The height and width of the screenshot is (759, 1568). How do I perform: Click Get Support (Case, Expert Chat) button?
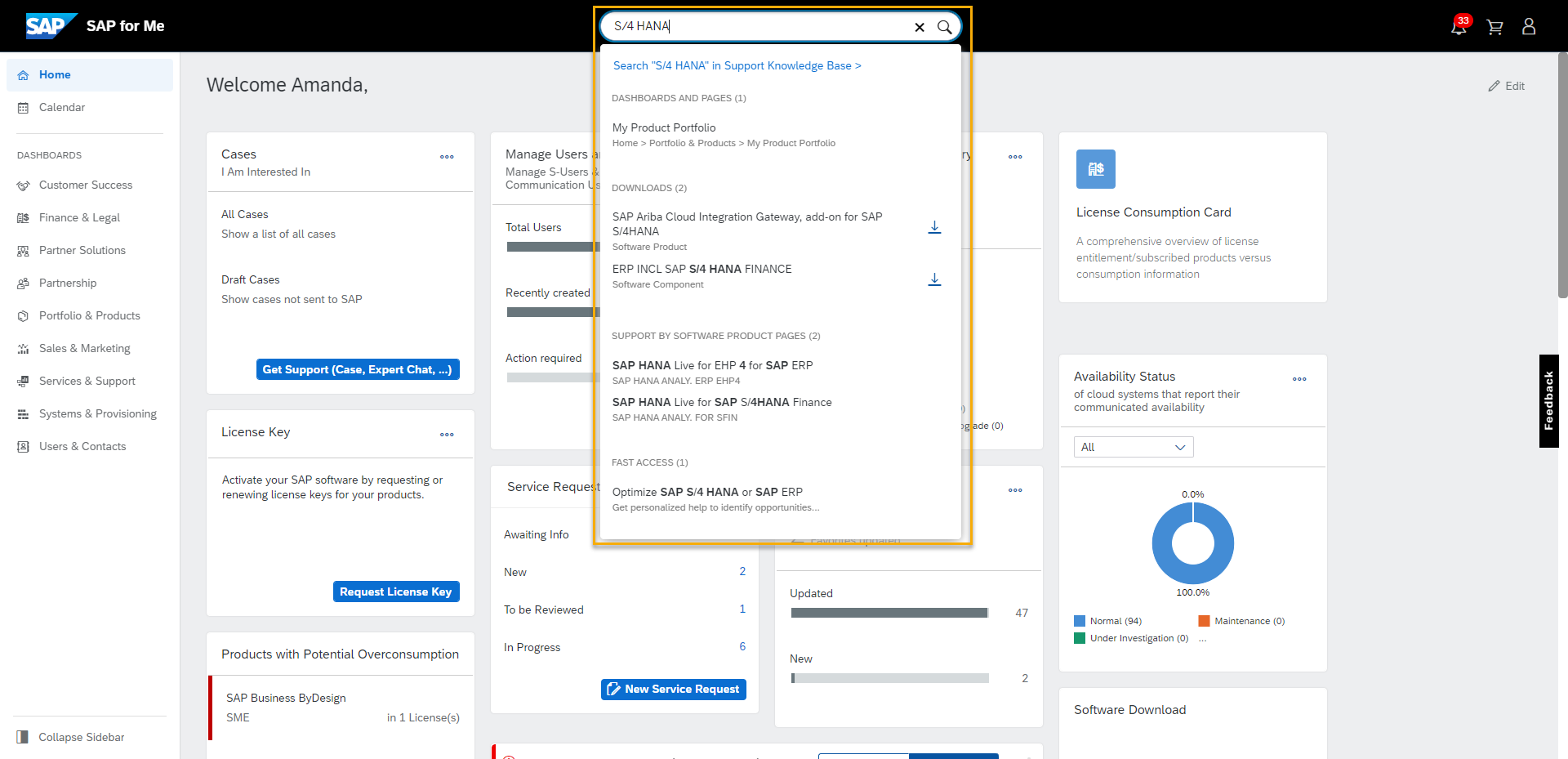click(x=358, y=369)
